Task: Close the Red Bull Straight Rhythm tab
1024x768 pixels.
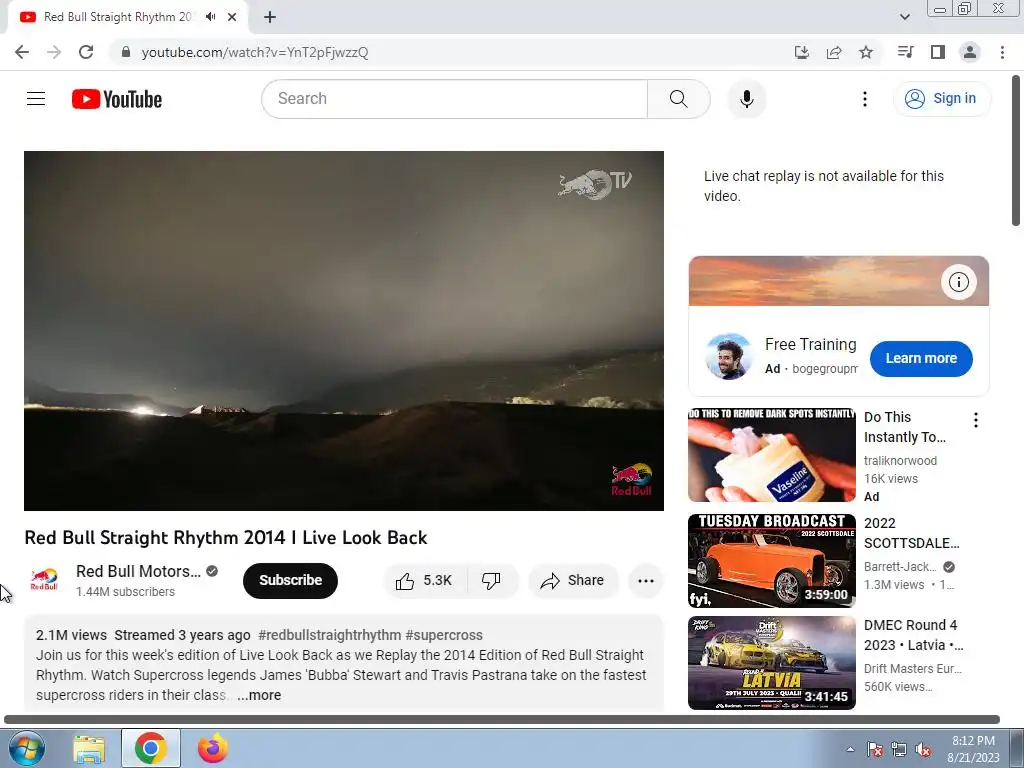Action: pyautogui.click(x=232, y=17)
